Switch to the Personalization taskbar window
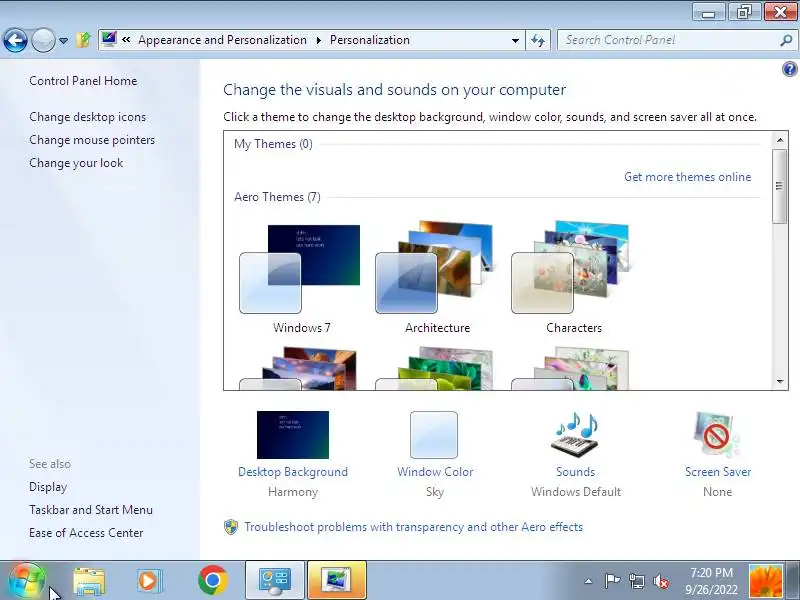Viewport: 800px width, 600px height. point(337,581)
